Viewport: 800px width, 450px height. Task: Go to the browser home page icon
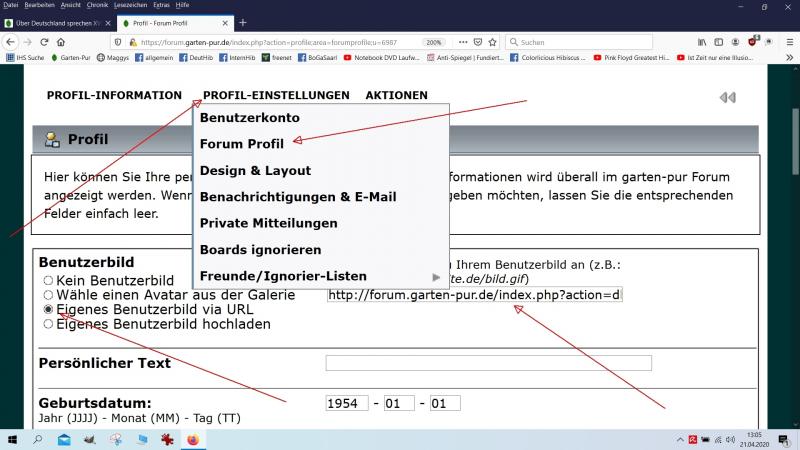[62, 42]
